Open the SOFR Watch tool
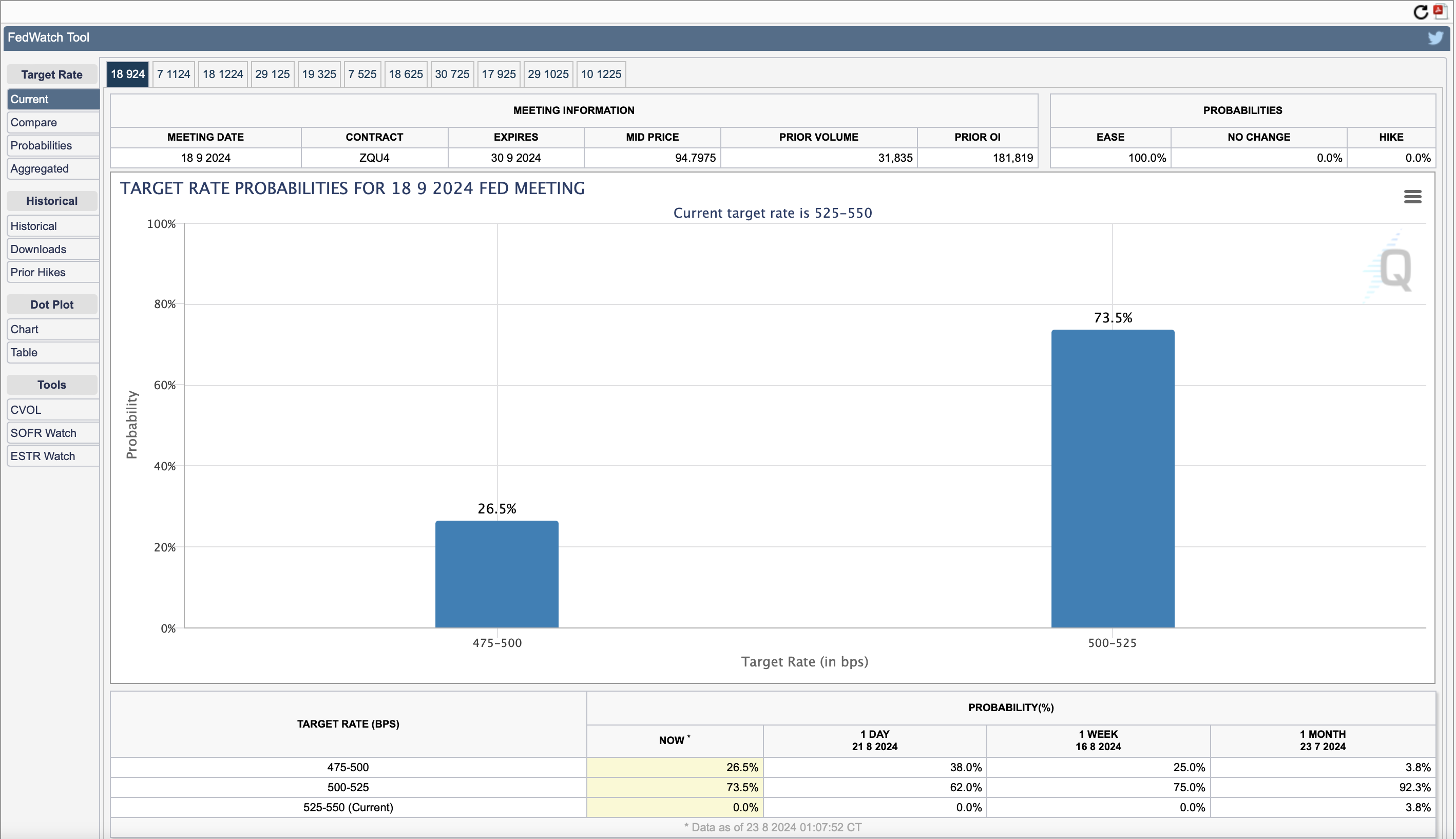The width and height of the screenshot is (1456, 839). [x=53, y=433]
